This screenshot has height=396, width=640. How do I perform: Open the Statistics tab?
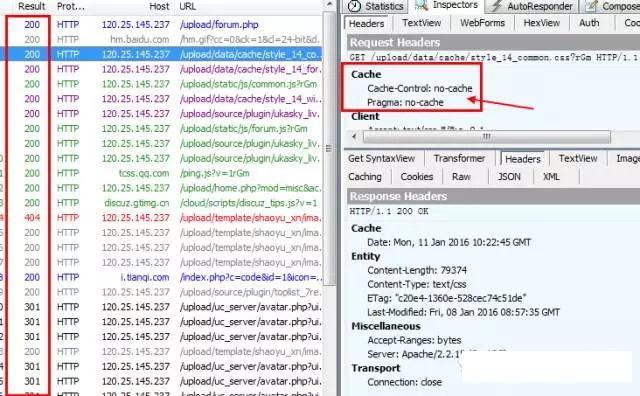coord(375,6)
